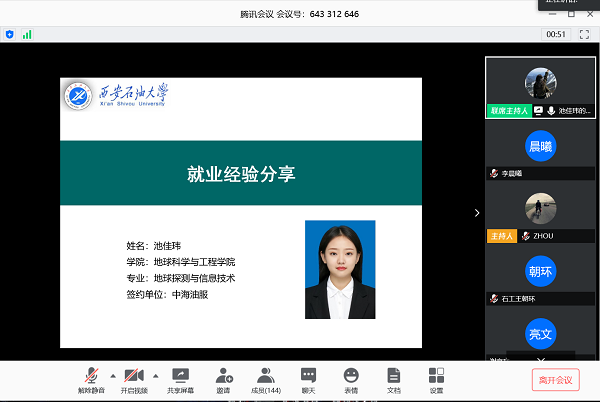Expand video options arrow beside 开启视频
600x402 pixels.
[x=155, y=375]
